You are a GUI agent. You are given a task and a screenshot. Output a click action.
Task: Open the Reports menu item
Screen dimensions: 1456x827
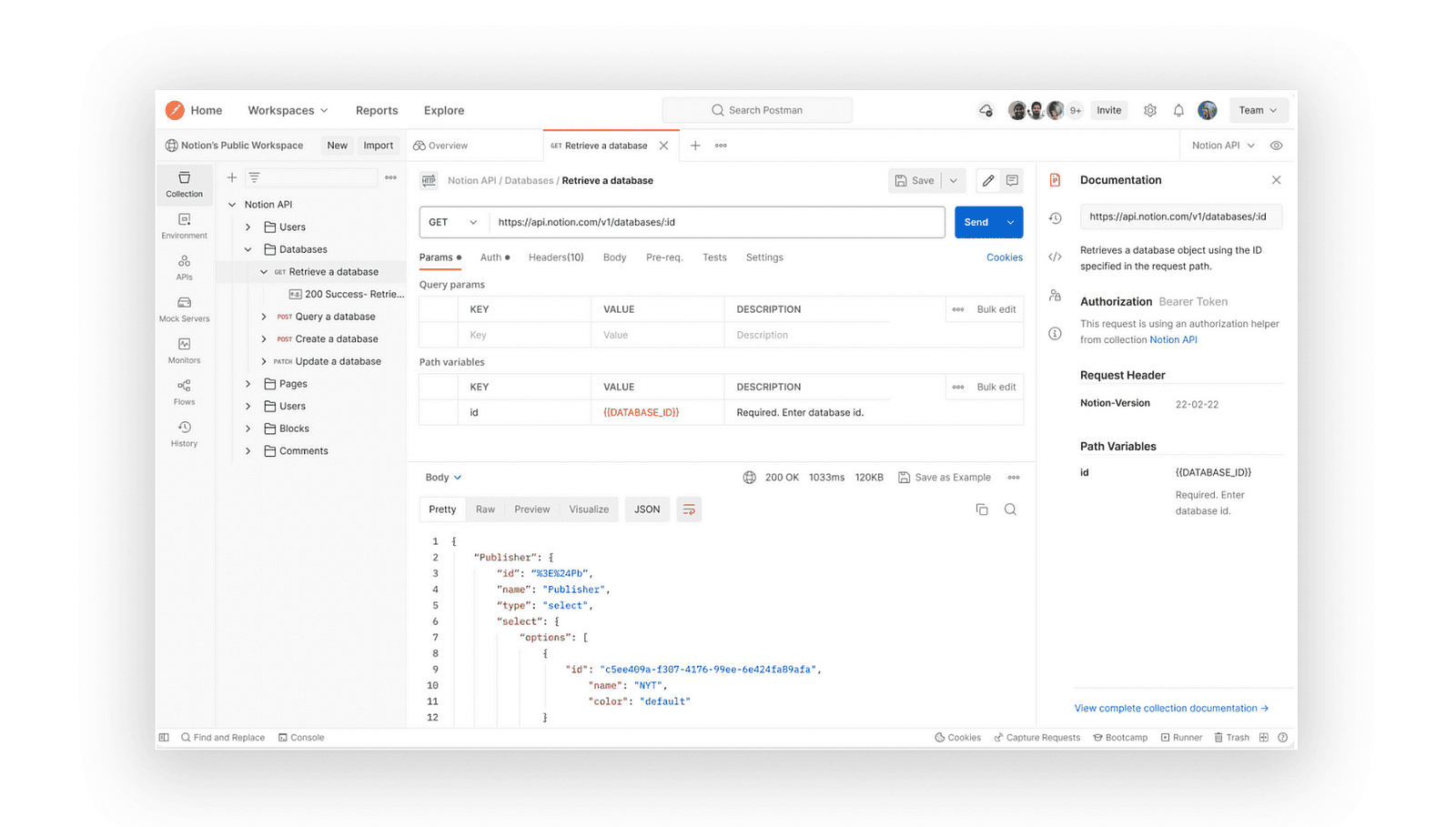377,110
